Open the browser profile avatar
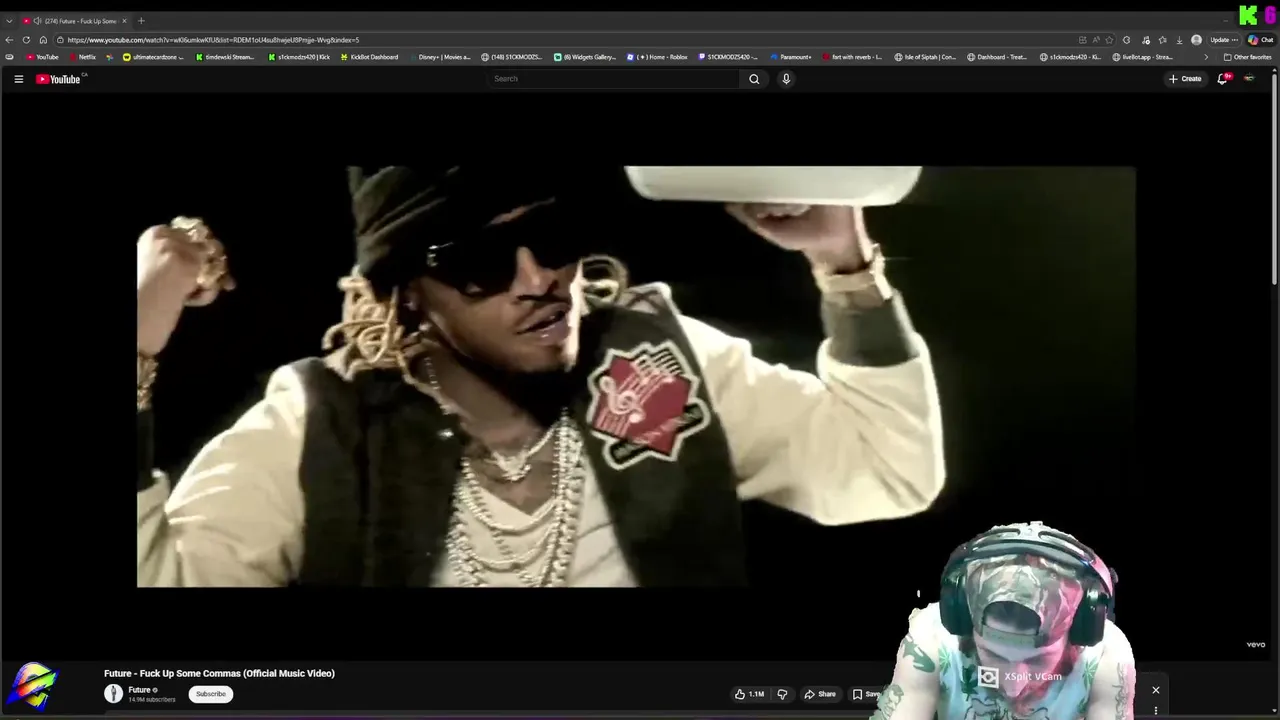Screen dimensions: 1280x720 tap(1196, 40)
